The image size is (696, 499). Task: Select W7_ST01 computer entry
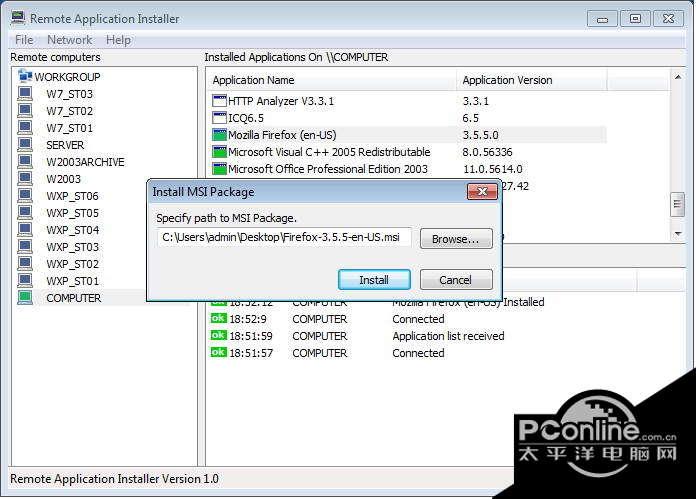coord(70,128)
